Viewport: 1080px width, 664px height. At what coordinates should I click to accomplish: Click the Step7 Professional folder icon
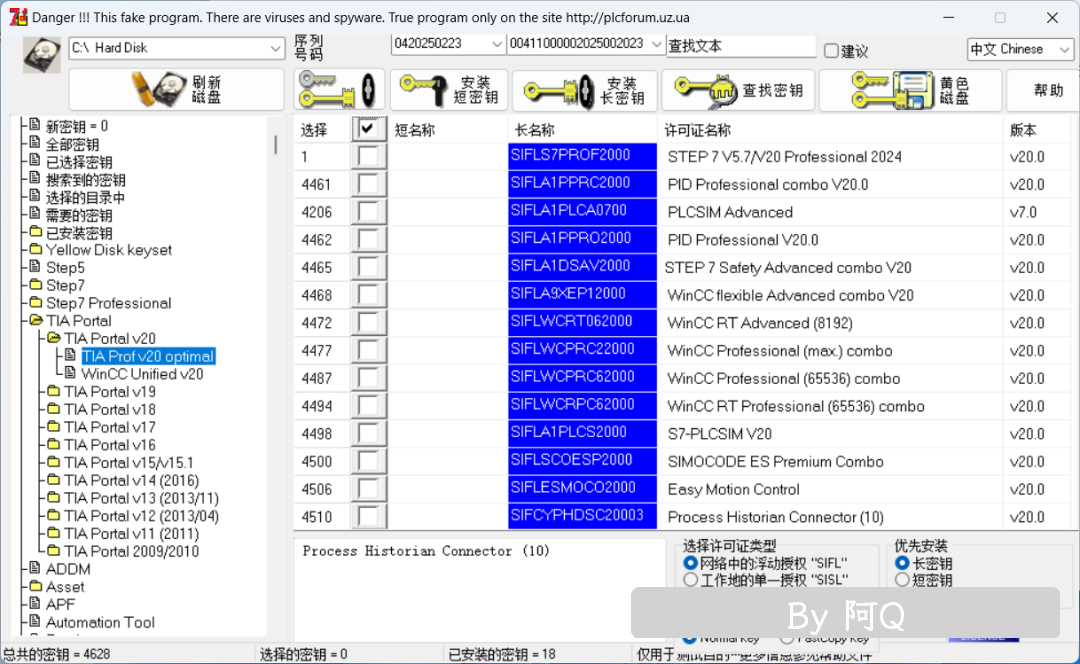coord(36,302)
